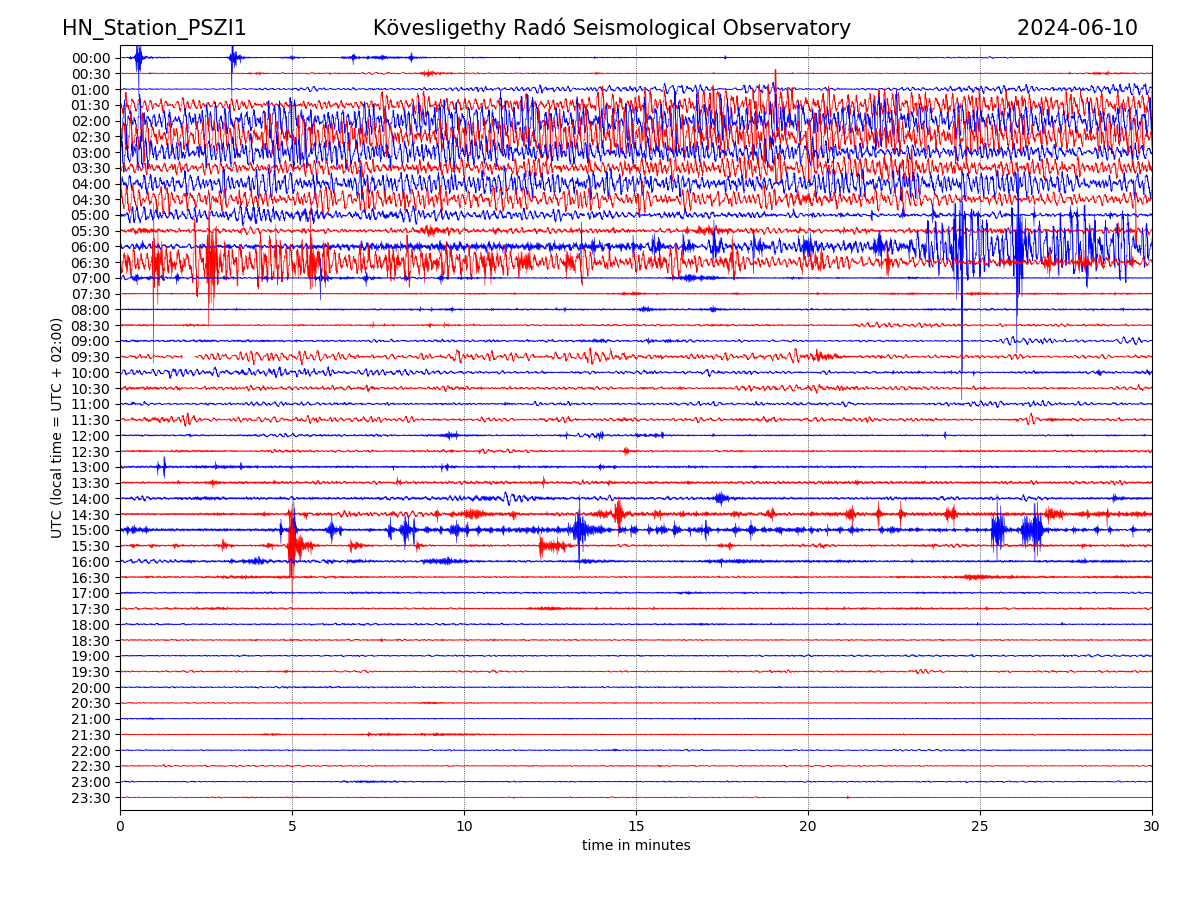Select the 20 minute tick label

[x=808, y=826]
